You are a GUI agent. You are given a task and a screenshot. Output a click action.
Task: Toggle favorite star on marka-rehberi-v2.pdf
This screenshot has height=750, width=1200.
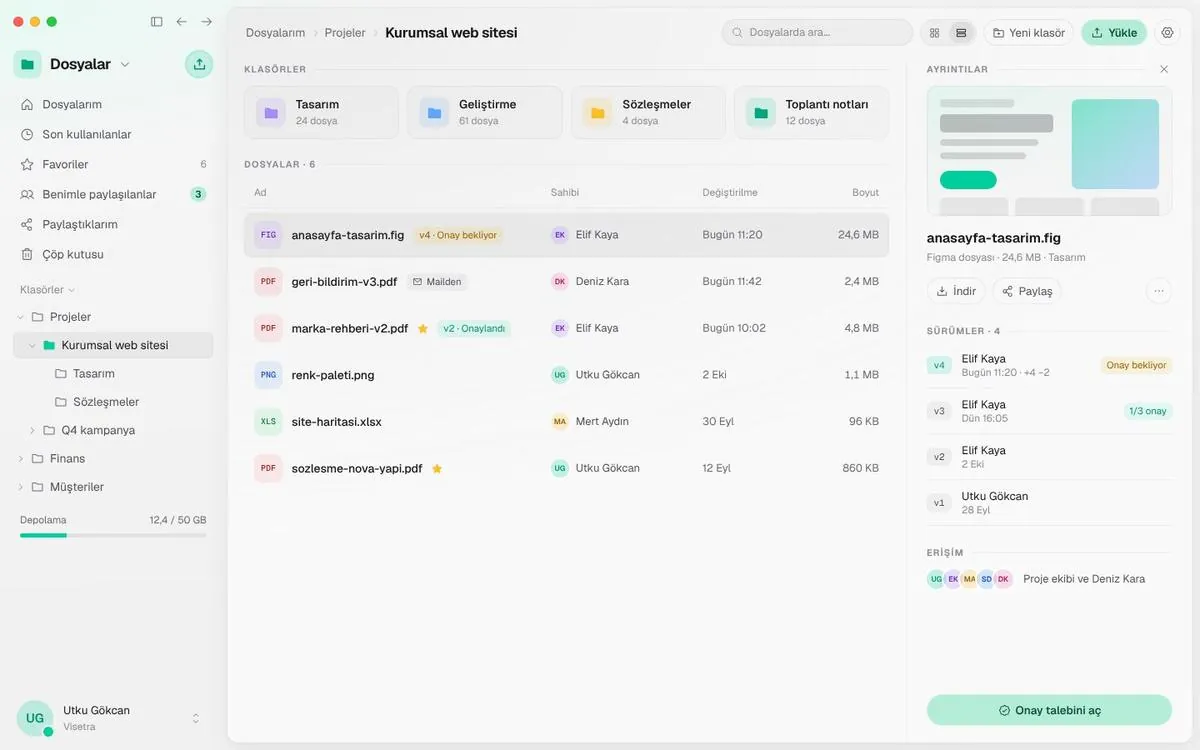click(423, 328)
